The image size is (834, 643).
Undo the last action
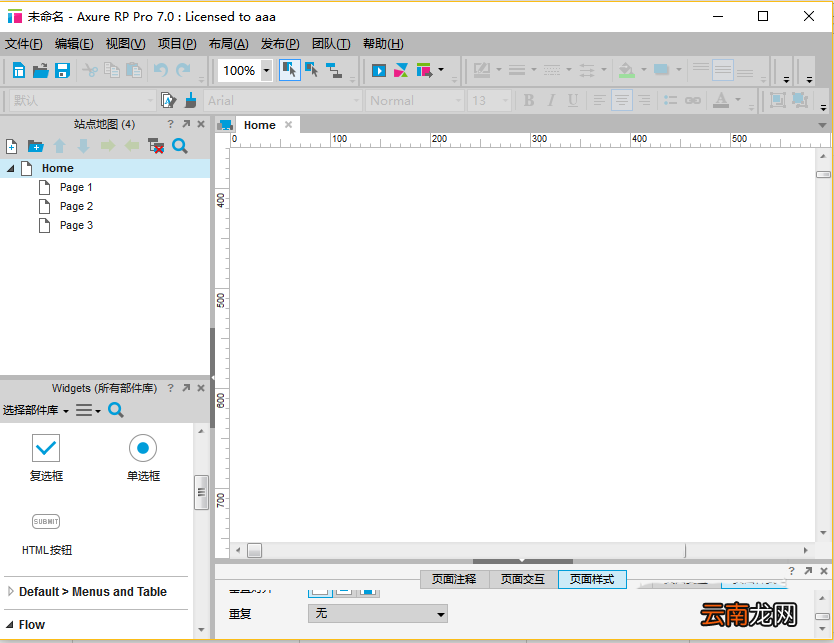[x=161, y=70]
